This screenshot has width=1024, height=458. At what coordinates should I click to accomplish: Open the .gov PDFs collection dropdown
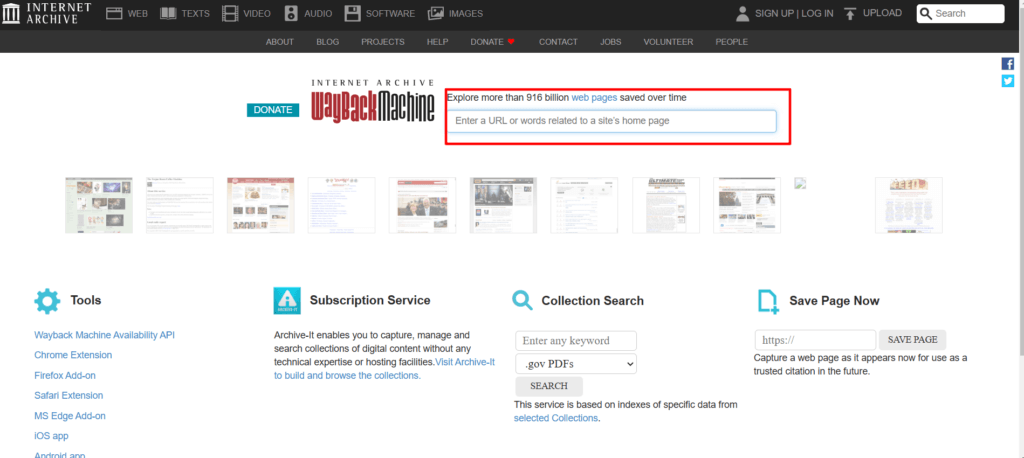point(576,363)
